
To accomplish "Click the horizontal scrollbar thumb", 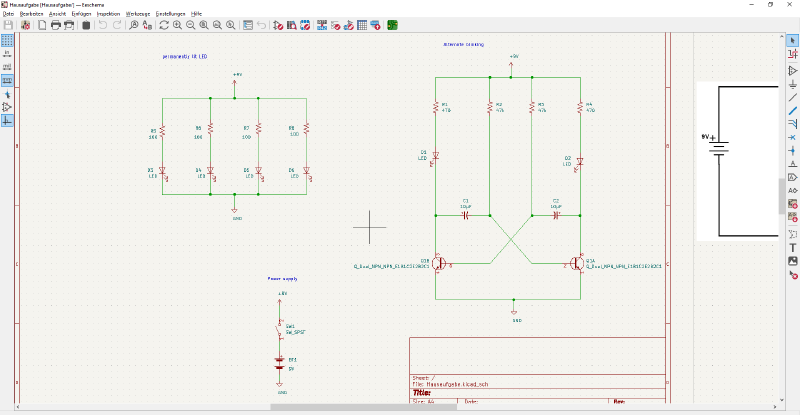I will tap(363, 407).
